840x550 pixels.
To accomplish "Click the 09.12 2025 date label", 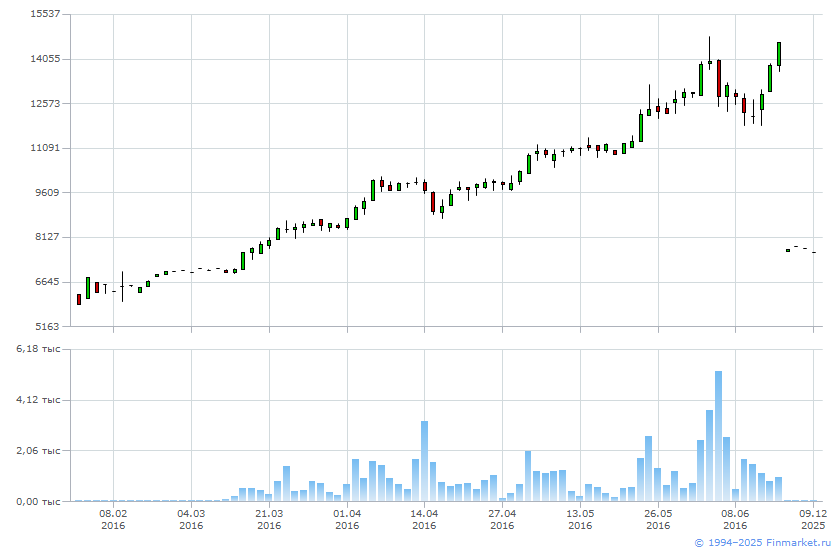I will pyautogui.click(x=813, y=518).
